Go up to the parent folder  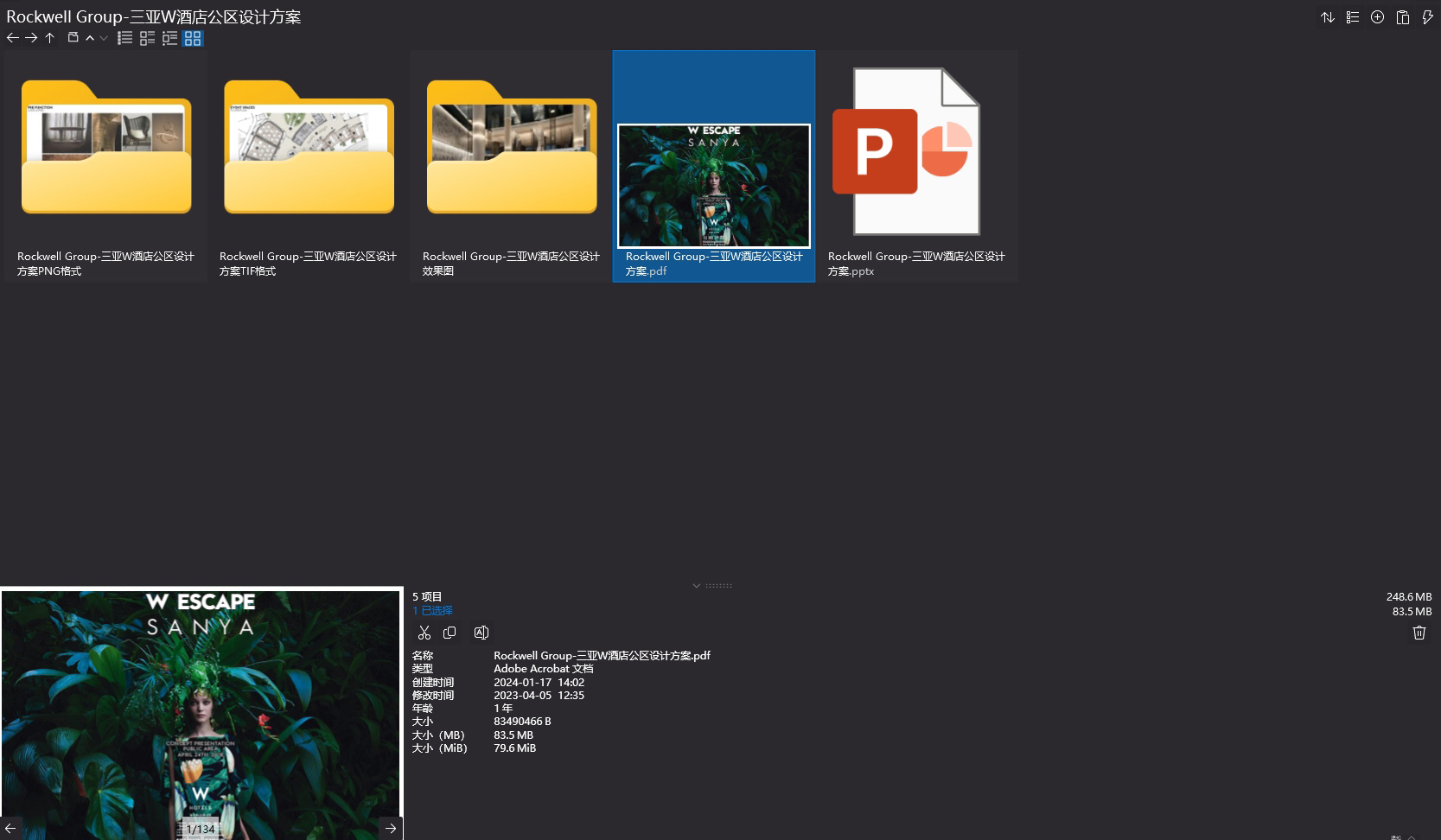coord(50,38)
